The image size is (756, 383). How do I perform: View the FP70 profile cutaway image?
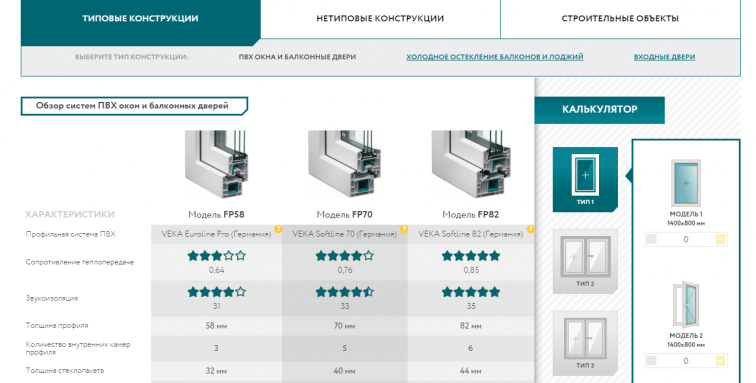click(x=344, y=164)
